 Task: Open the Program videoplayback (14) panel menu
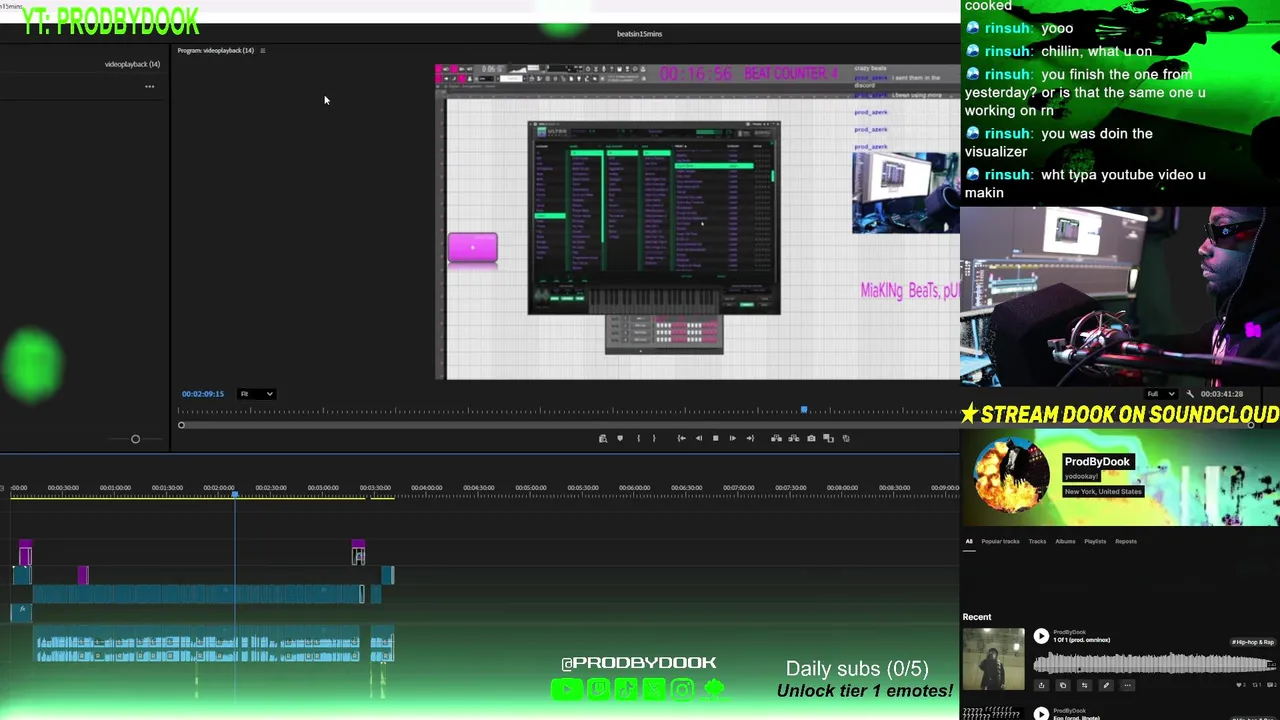[x=263, y=50]
